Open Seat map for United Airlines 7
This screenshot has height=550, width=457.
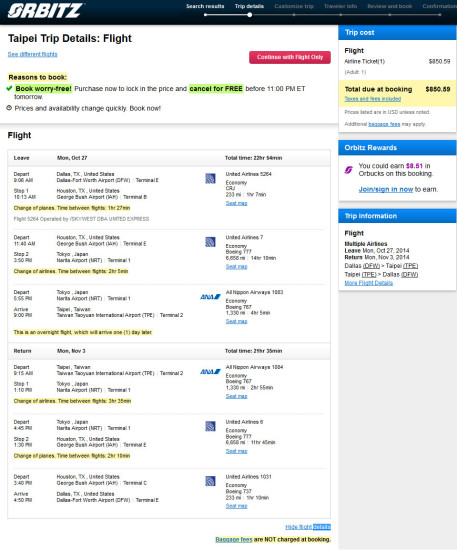(x=236, y=267)
